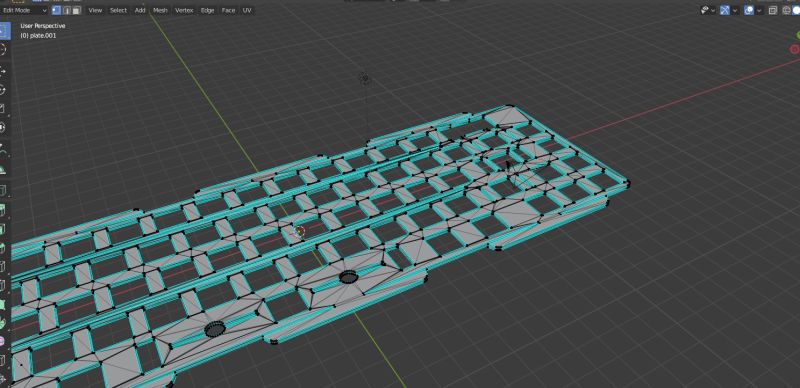Toggle X-ray mode
Image resolution: width=800 pixels, height=388 pixels.
(x=773, y=10)
